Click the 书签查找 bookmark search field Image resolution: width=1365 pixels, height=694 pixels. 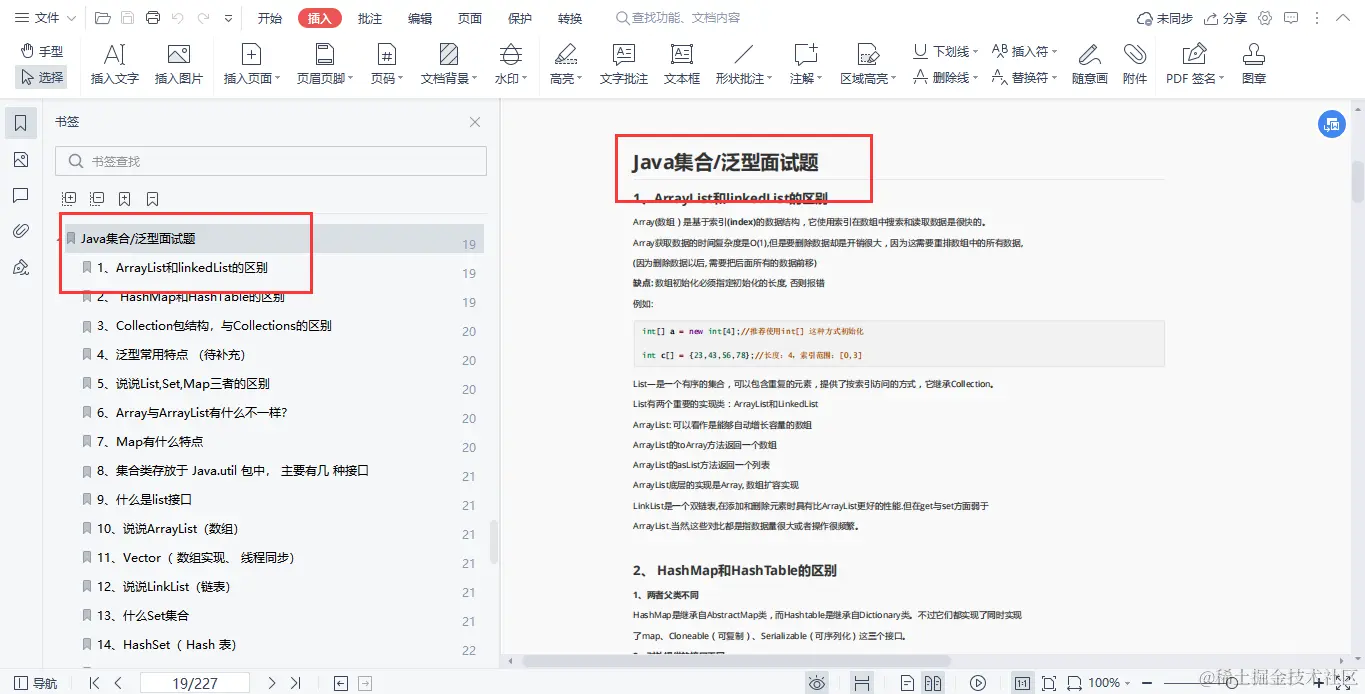pos(270,160)
